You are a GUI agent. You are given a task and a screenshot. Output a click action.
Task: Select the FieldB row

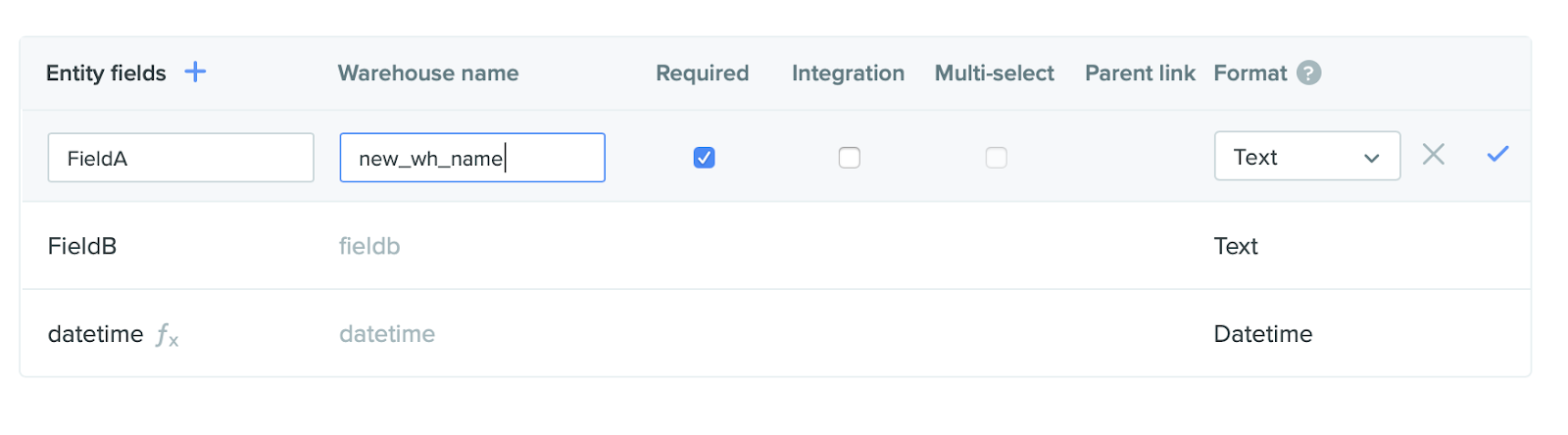tap(775, 246)
